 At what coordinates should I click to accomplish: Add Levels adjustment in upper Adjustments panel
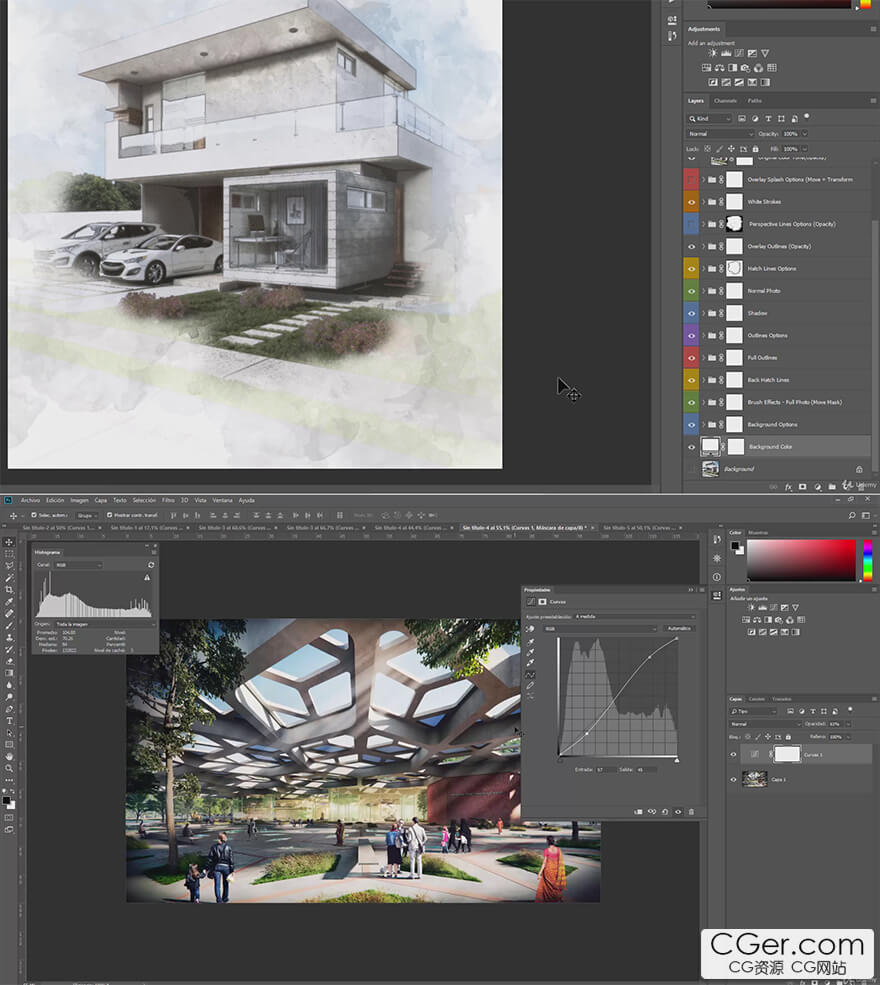726,53
